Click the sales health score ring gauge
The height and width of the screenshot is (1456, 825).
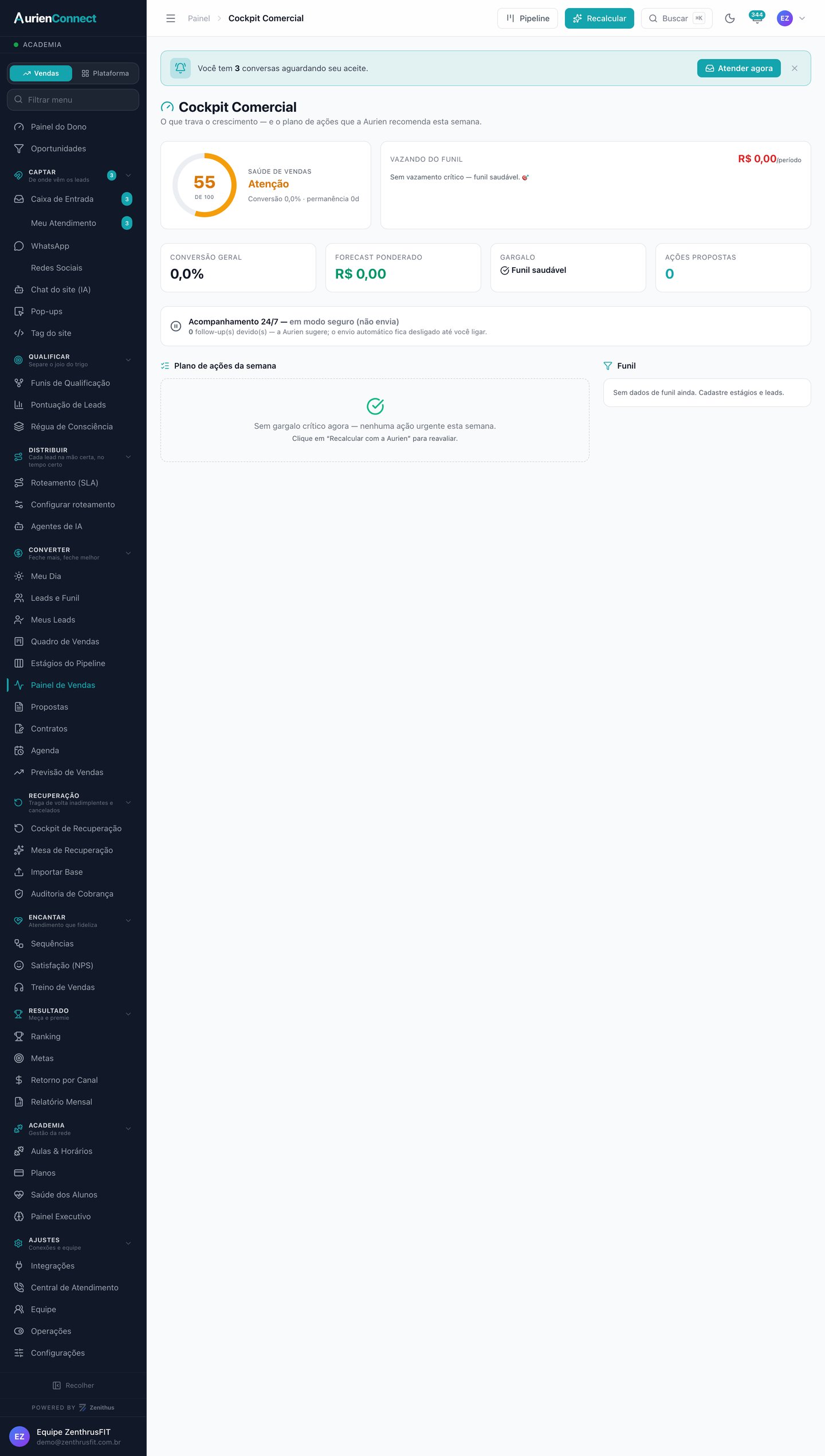[205, 185]
